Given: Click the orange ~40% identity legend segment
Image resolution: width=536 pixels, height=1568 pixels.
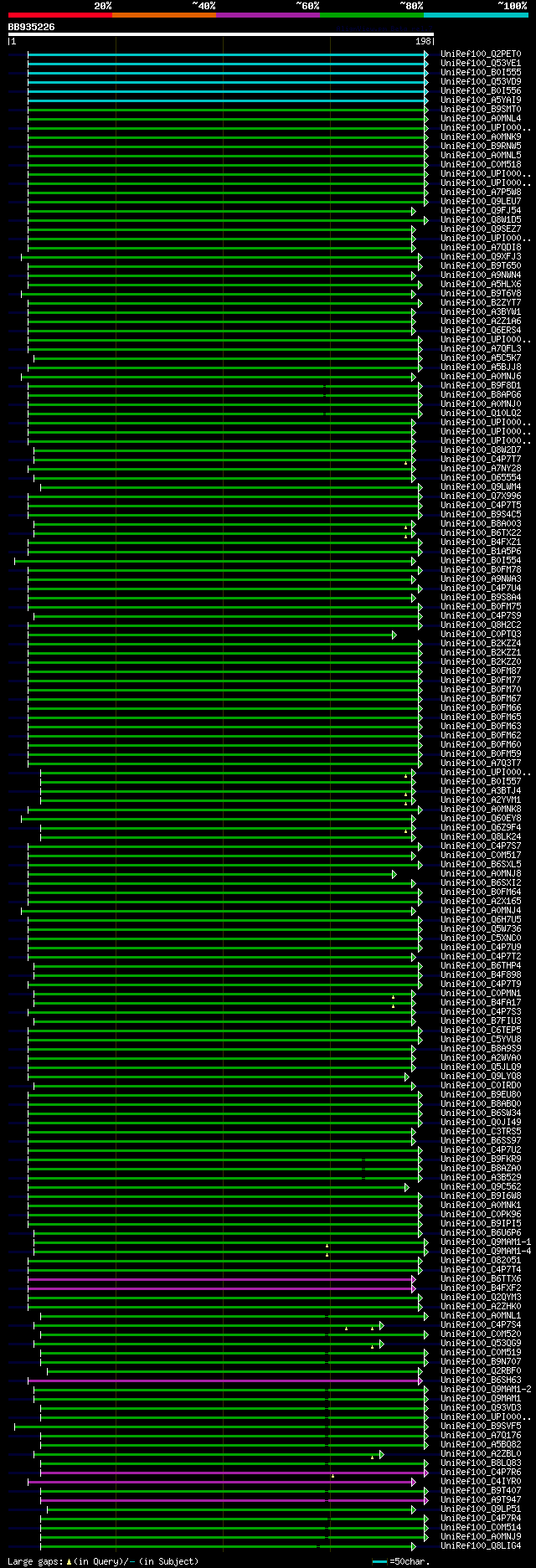Looking at the screenshot, I should (x=164, y=15).
